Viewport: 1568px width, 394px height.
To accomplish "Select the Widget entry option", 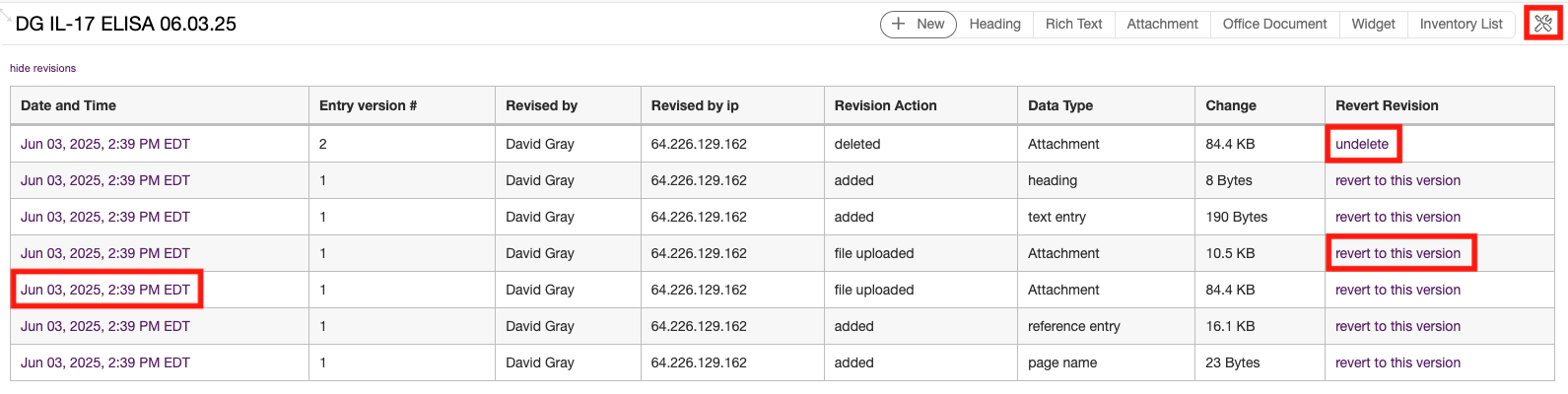I will [1373, 24].
